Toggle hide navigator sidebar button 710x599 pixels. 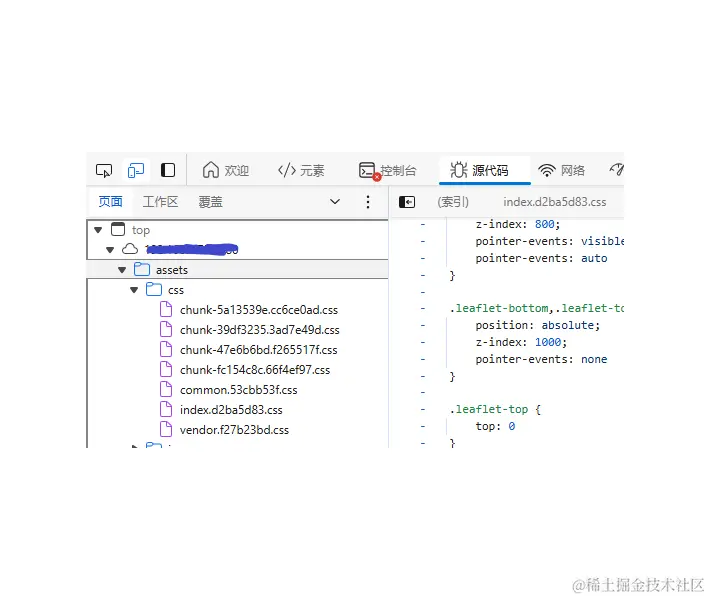point(407,202)
